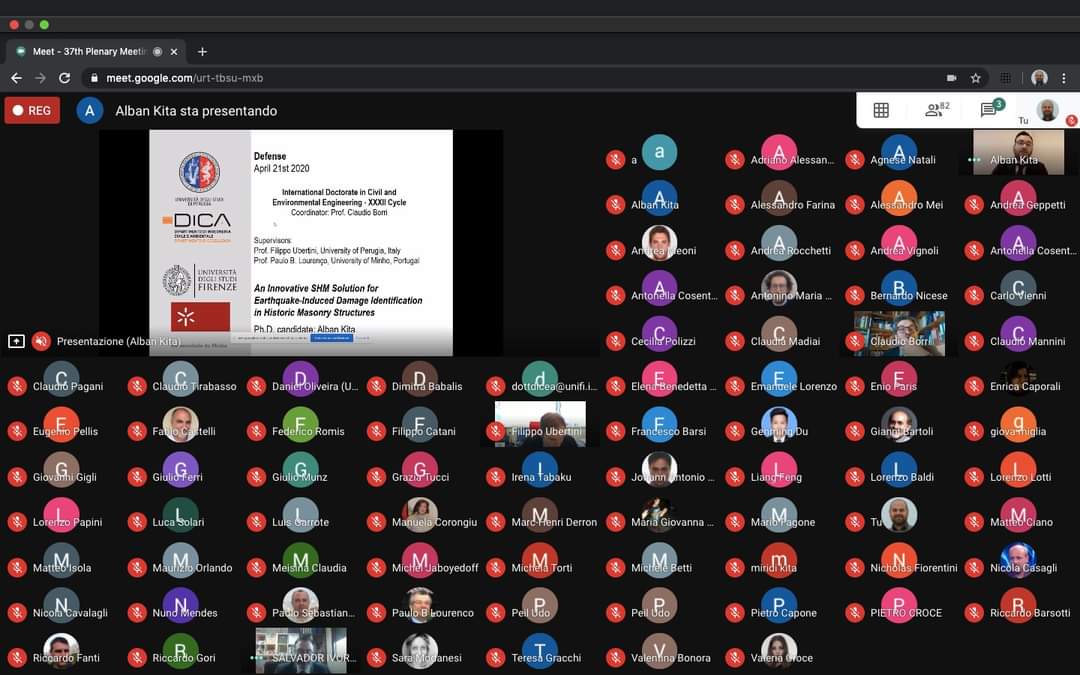This screenshot has width=1080, height=675.
Task: Click mute icon beside Adriano Alessandrini
Action: (x=735, y=160)
